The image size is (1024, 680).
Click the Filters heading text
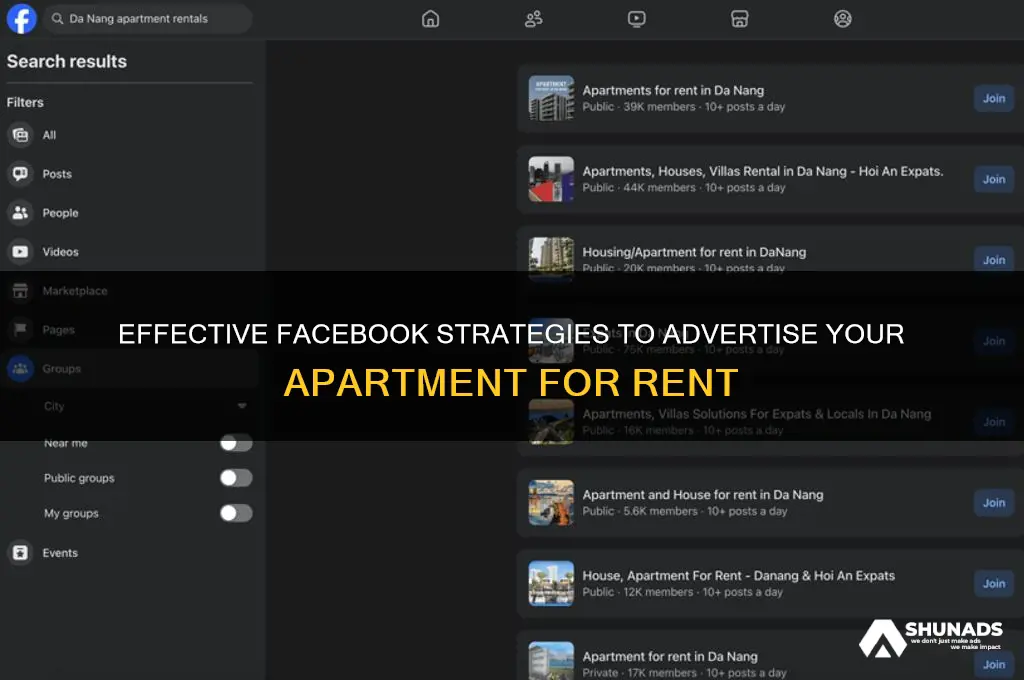(x=25, y=103)
